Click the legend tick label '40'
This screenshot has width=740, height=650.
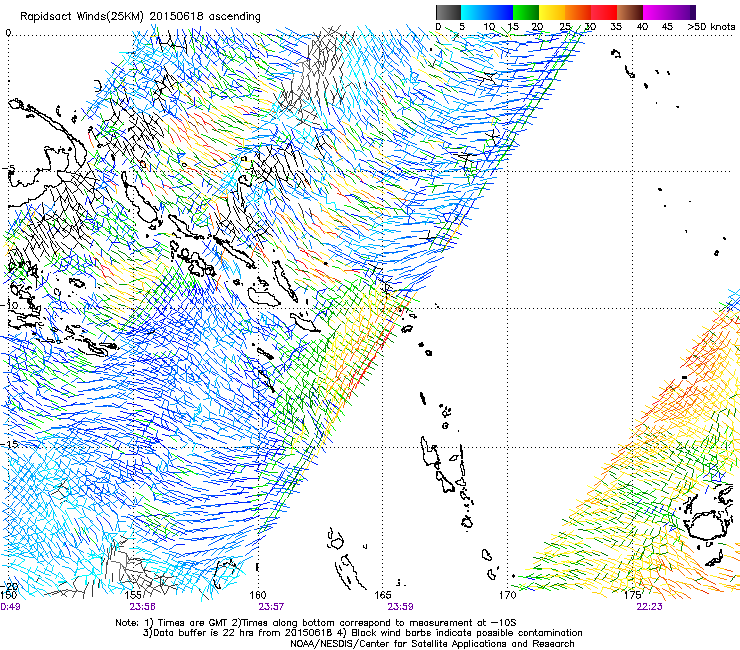[x=642, y=27]
